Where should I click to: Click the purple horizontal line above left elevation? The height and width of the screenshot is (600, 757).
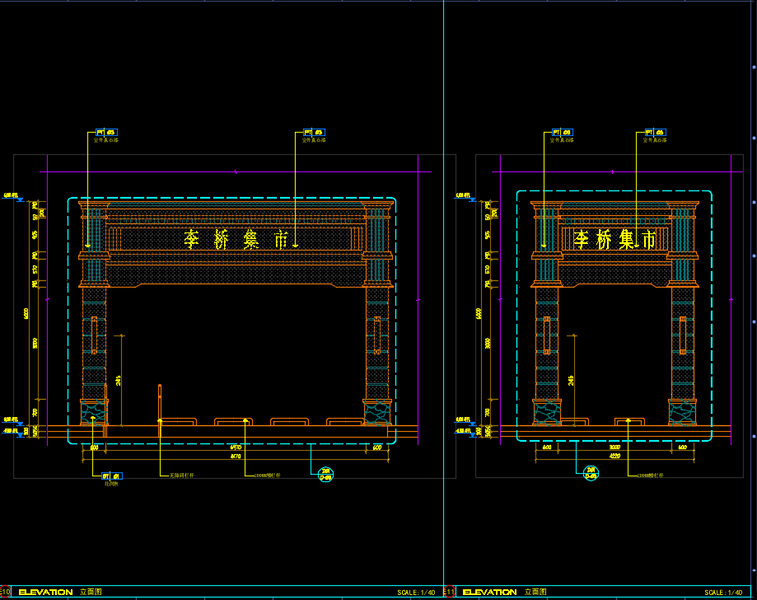[x=236, y=171]
